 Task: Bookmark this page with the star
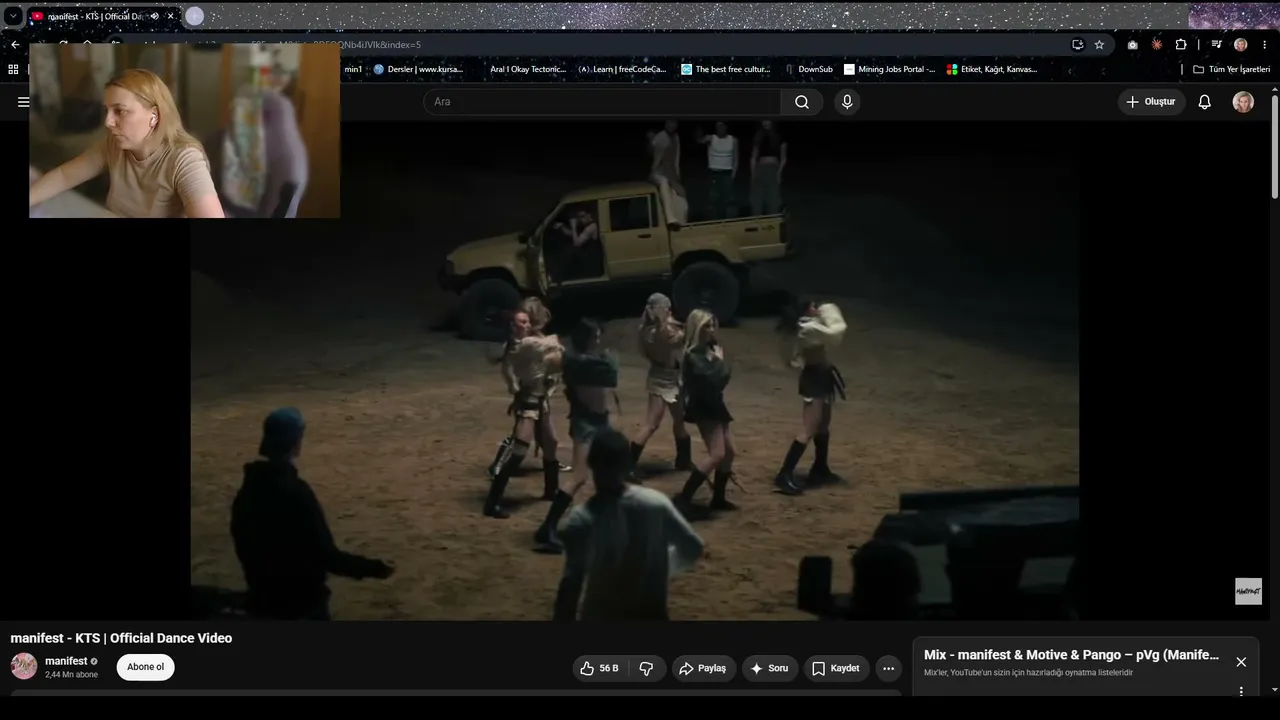(1099, 44)
